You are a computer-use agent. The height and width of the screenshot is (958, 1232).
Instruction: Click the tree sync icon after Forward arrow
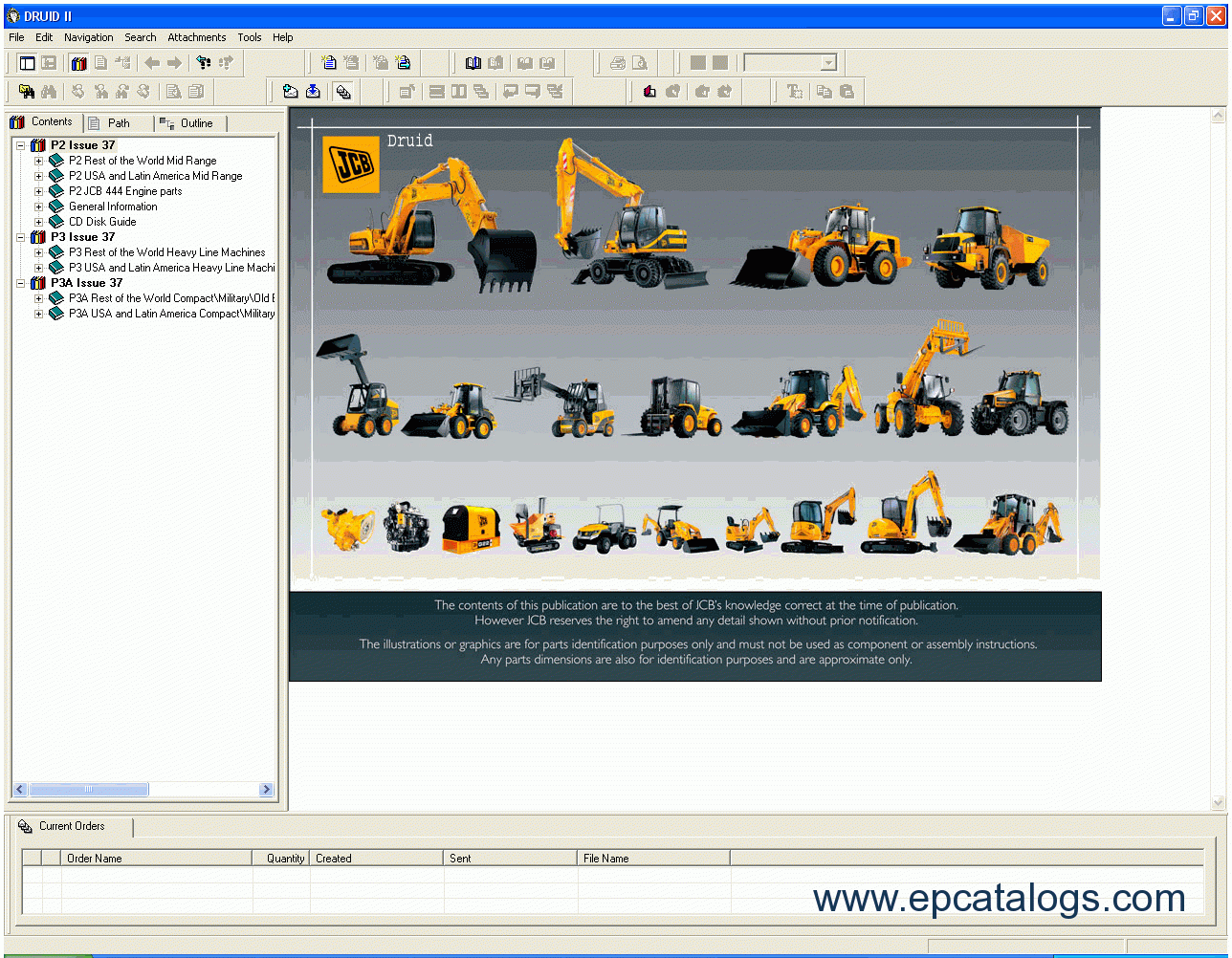(x=204, y=63)
